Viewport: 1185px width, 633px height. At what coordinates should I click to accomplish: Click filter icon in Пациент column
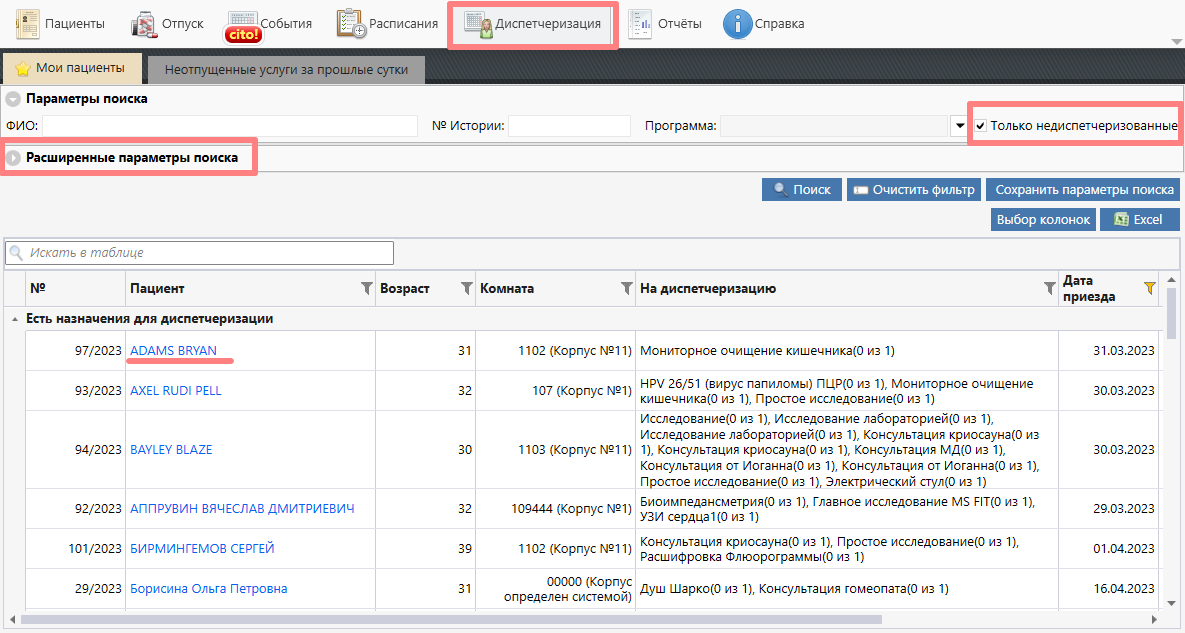pos(366,288)
